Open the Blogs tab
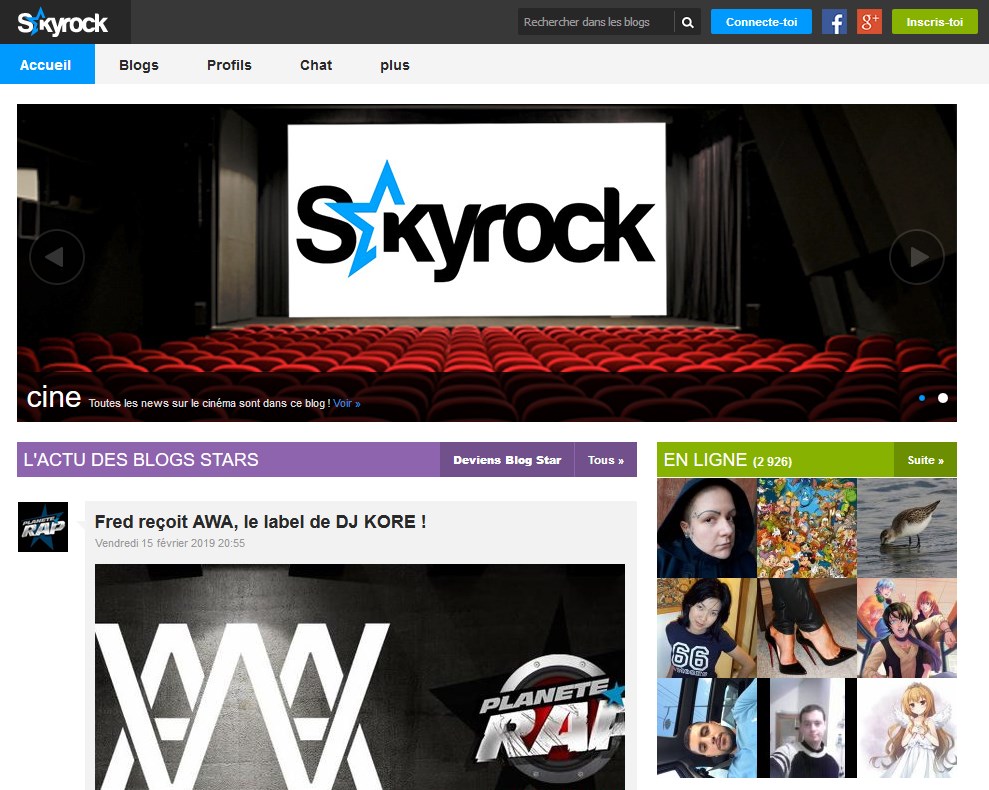Screen dimensions: 989x790 pyautogui.click(x=139, y=65)
